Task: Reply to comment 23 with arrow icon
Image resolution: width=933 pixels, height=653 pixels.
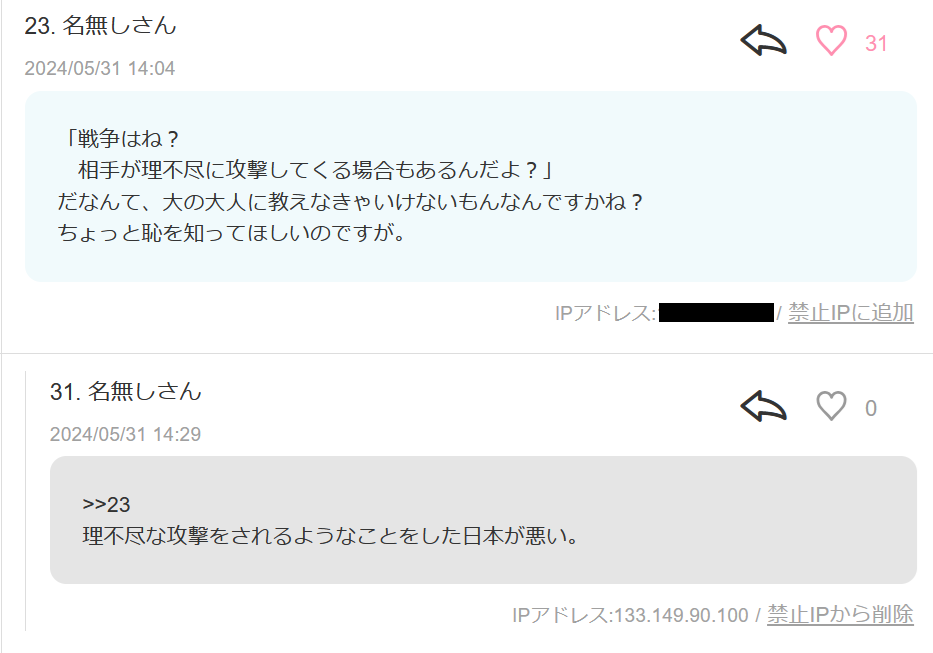Action: (x=763, y=40)
